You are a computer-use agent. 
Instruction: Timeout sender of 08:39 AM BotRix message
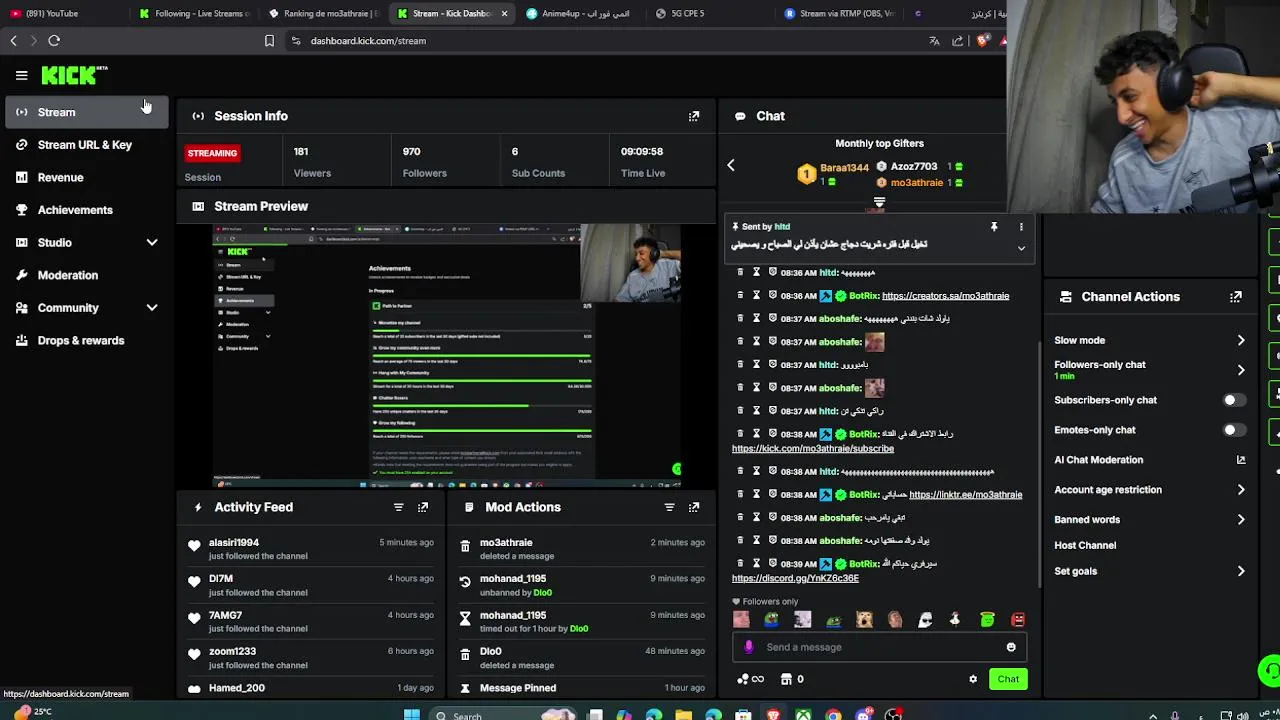pyautogui.click(x=756, y=564)
